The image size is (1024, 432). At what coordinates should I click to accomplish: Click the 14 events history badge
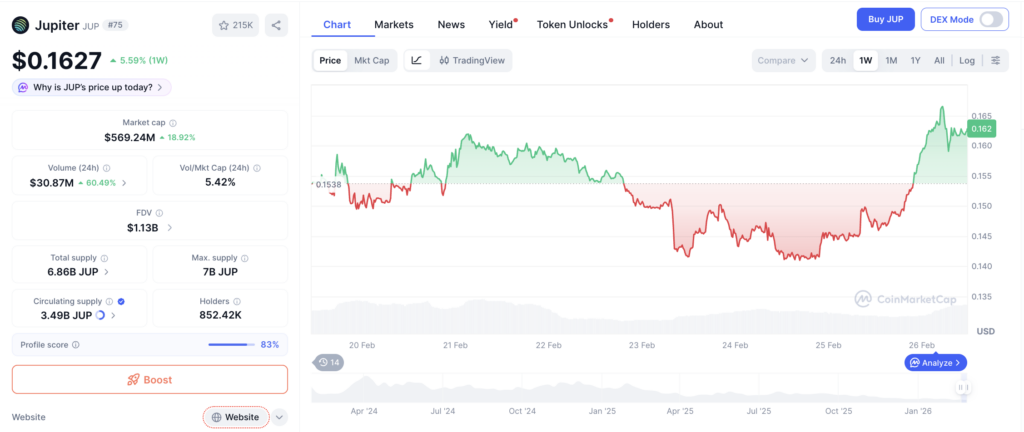pos(328,362)
